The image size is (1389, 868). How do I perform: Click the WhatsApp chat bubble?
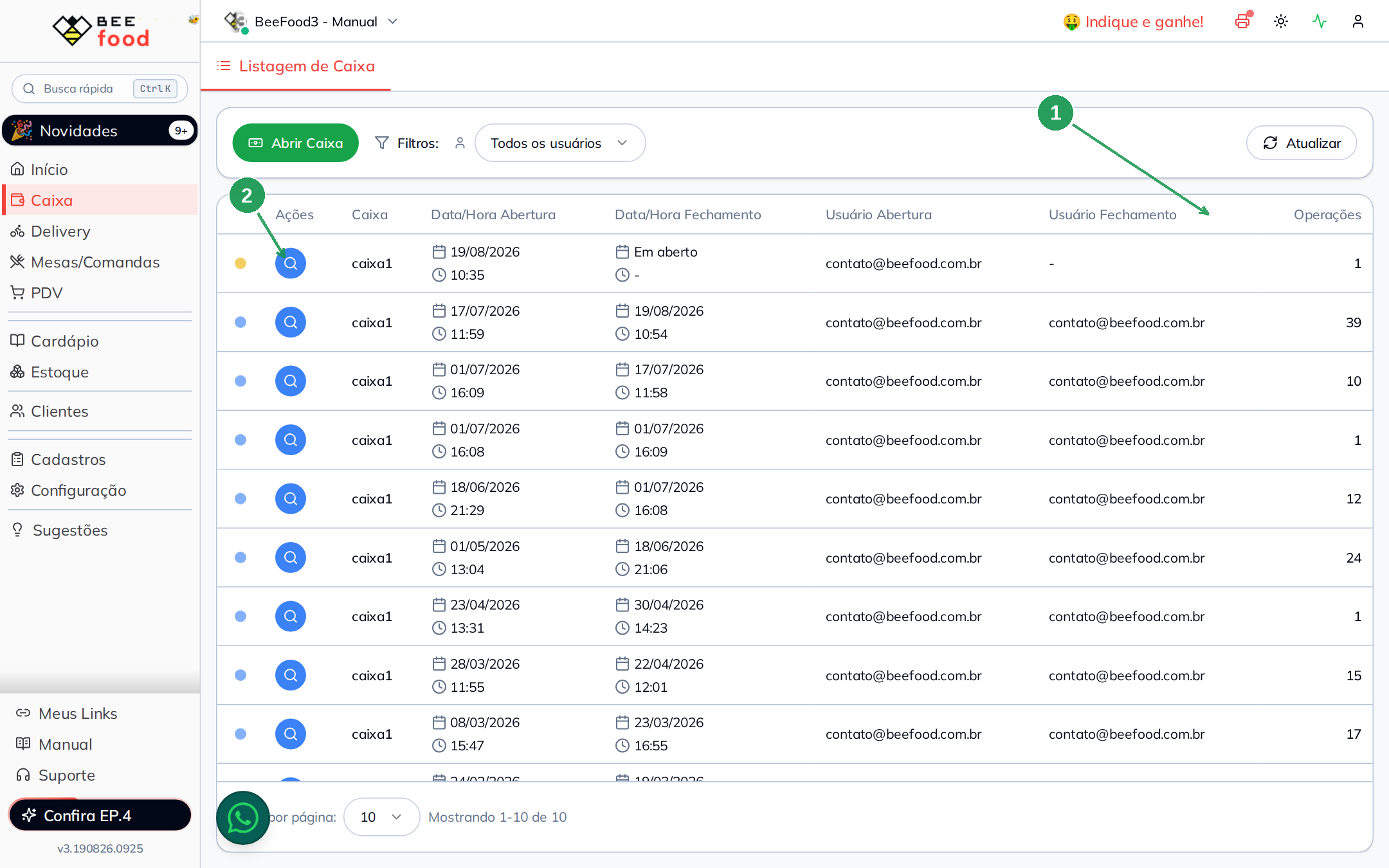242,818
